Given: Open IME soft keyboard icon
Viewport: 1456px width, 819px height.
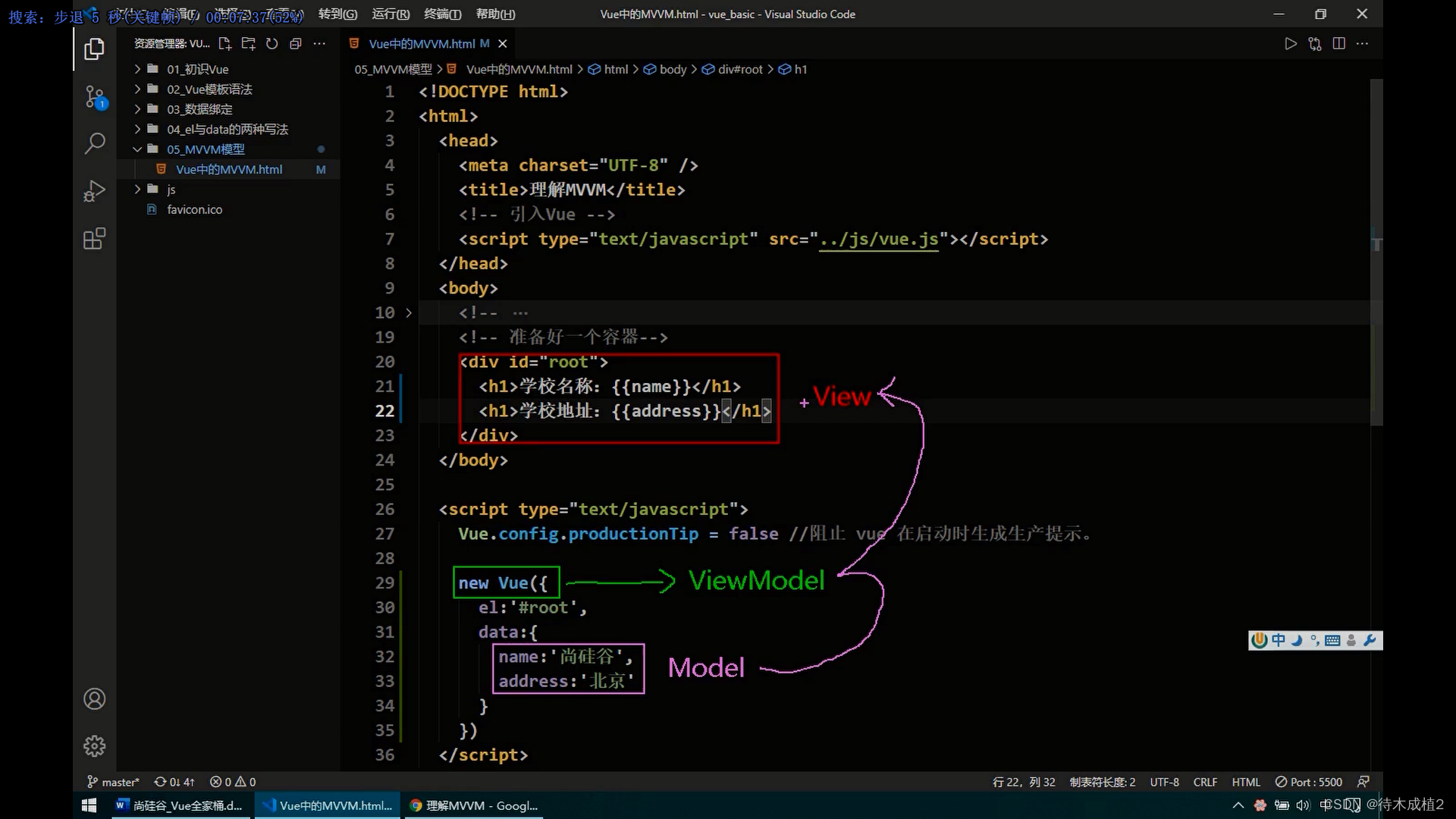Looking at the screenshot, I should (1332, 640).
